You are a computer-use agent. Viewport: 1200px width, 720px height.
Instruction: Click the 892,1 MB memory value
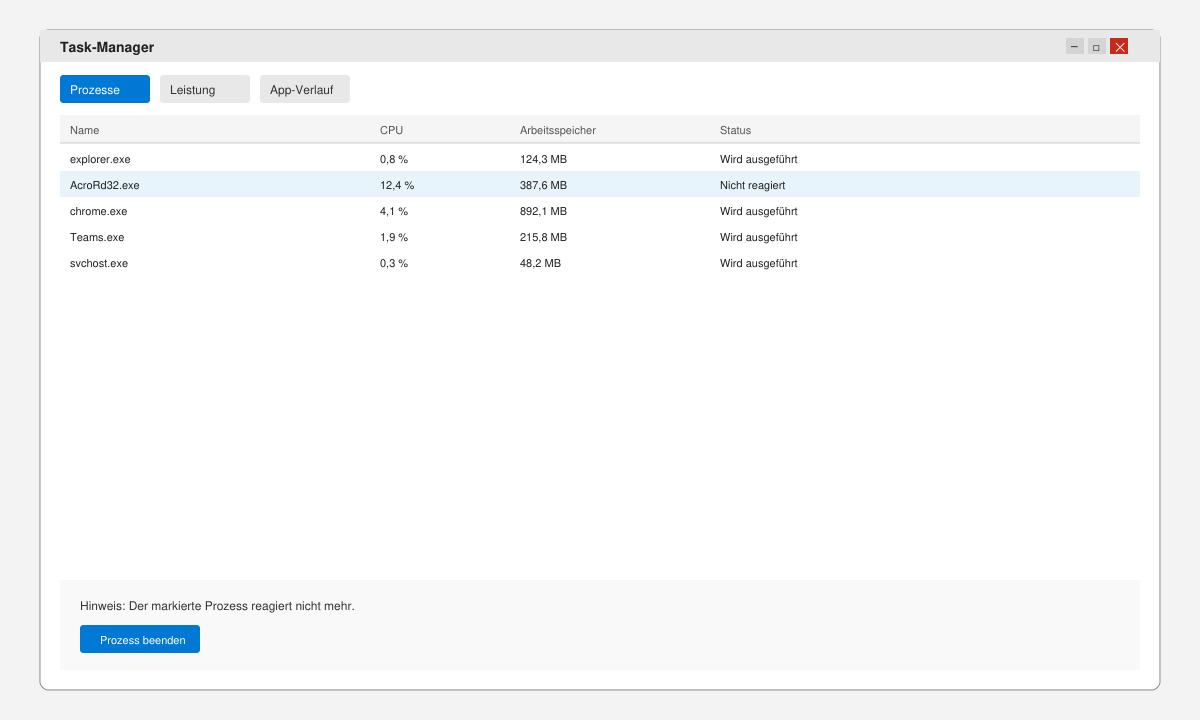[543, 211]
